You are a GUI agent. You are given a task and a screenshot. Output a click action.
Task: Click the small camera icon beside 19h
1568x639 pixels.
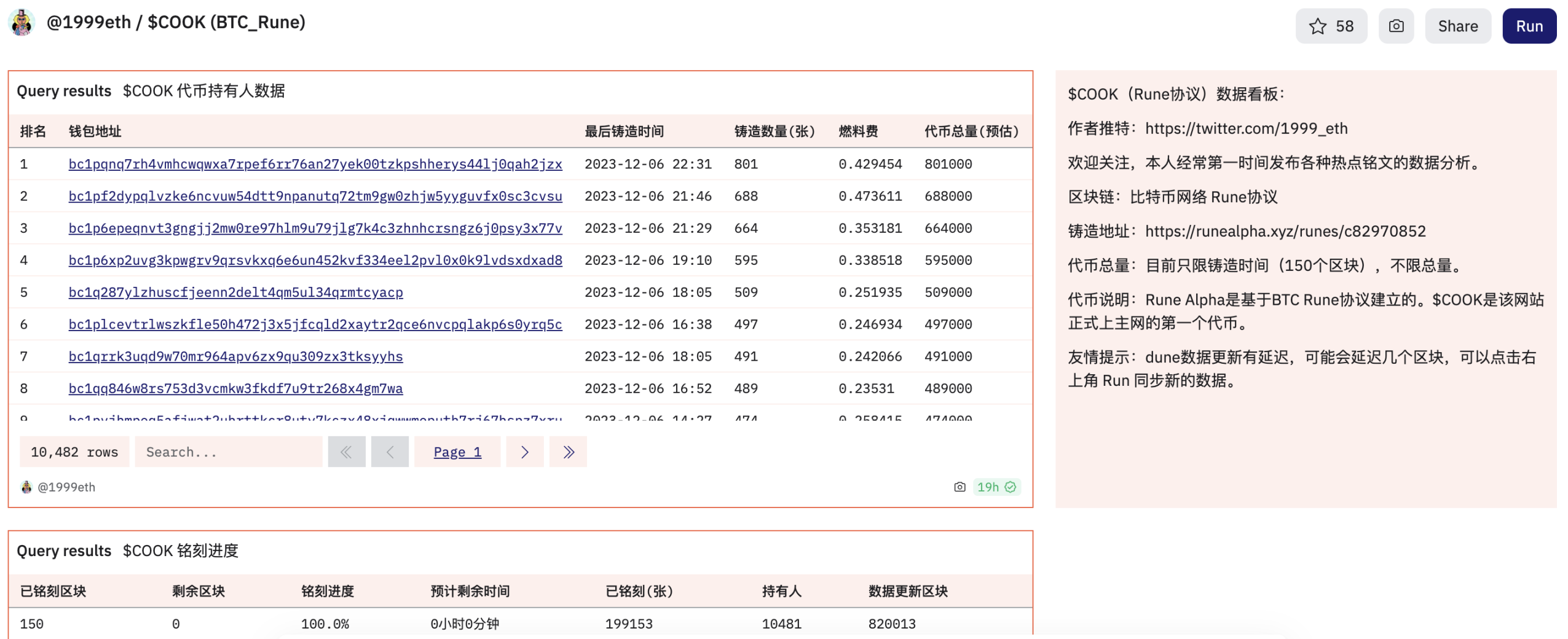(959, 487)
